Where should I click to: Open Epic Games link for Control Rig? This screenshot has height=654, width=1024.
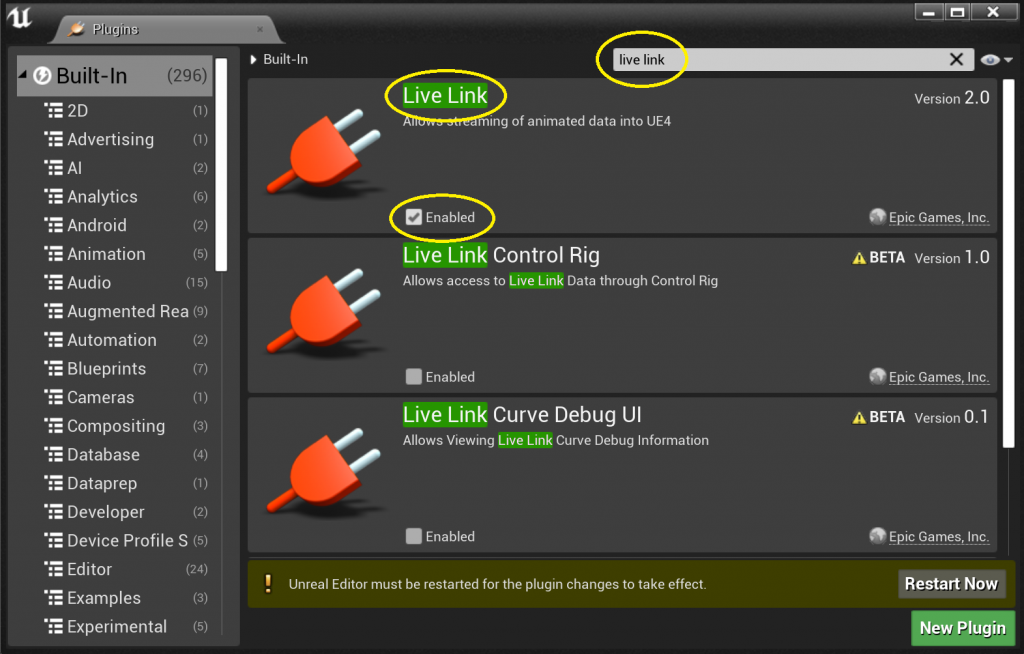click(938, 377)
